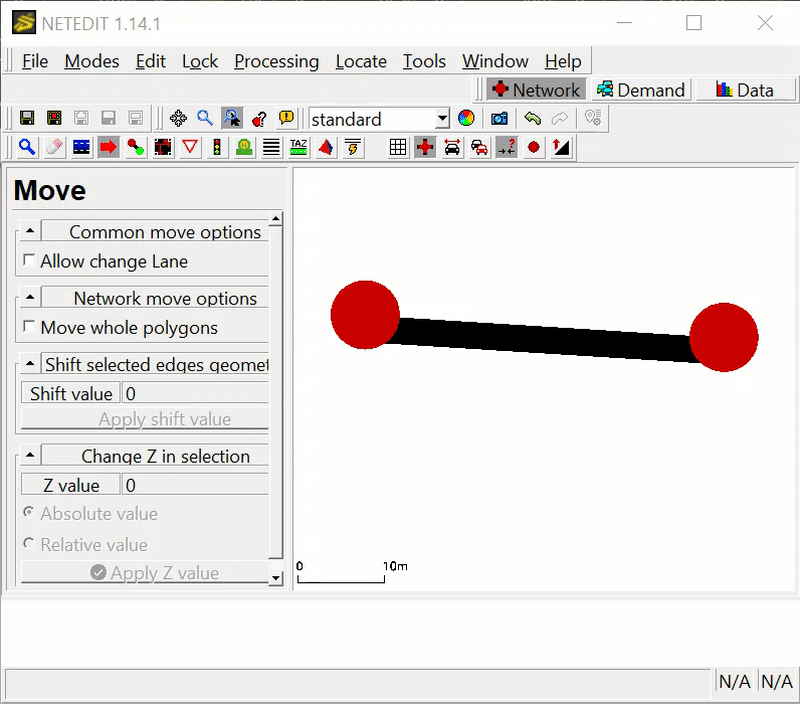This screenshot has height=704, width=800.
Task: Enable Move whole polygons checkbox
Action: click(x=29, y=326)
